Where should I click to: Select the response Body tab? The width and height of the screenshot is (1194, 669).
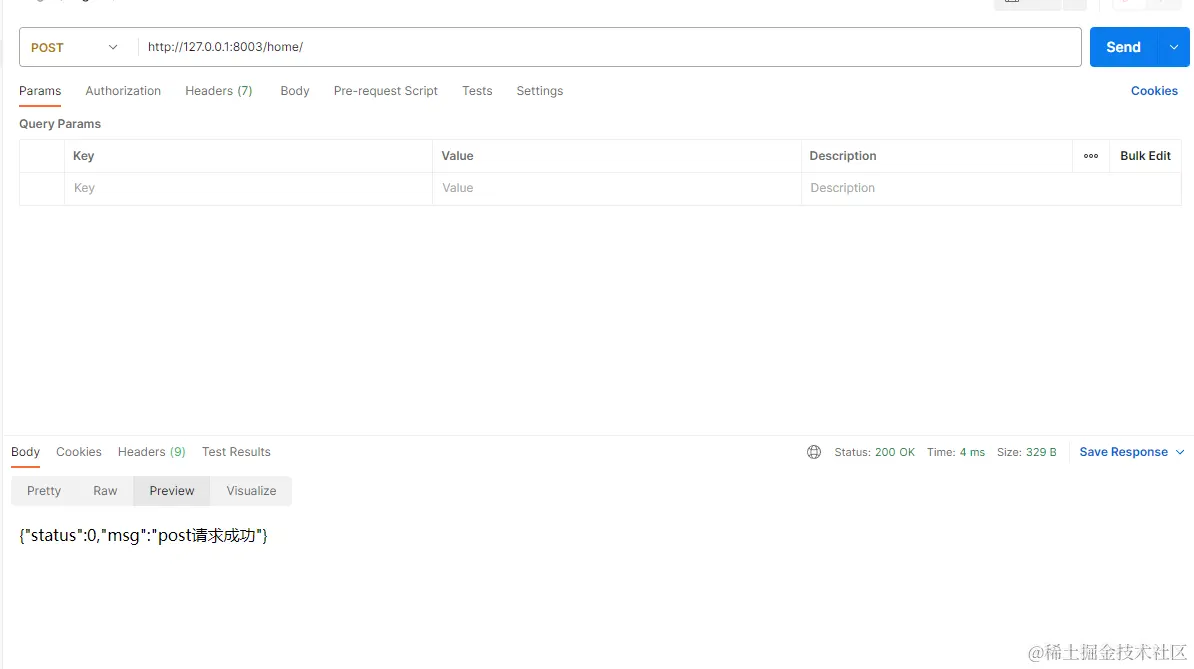click(25, 451)
